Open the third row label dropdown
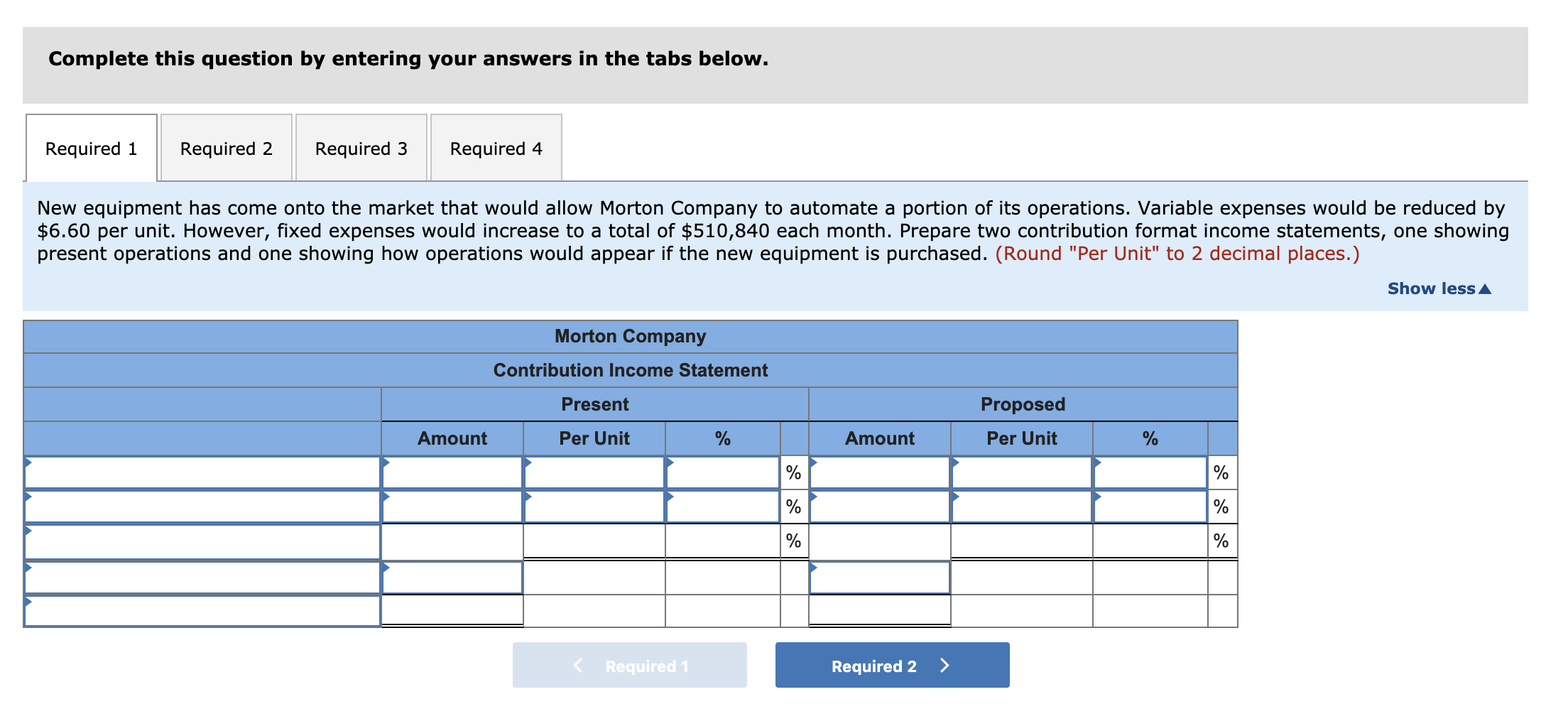1568x709 pixels. [202, 541]
